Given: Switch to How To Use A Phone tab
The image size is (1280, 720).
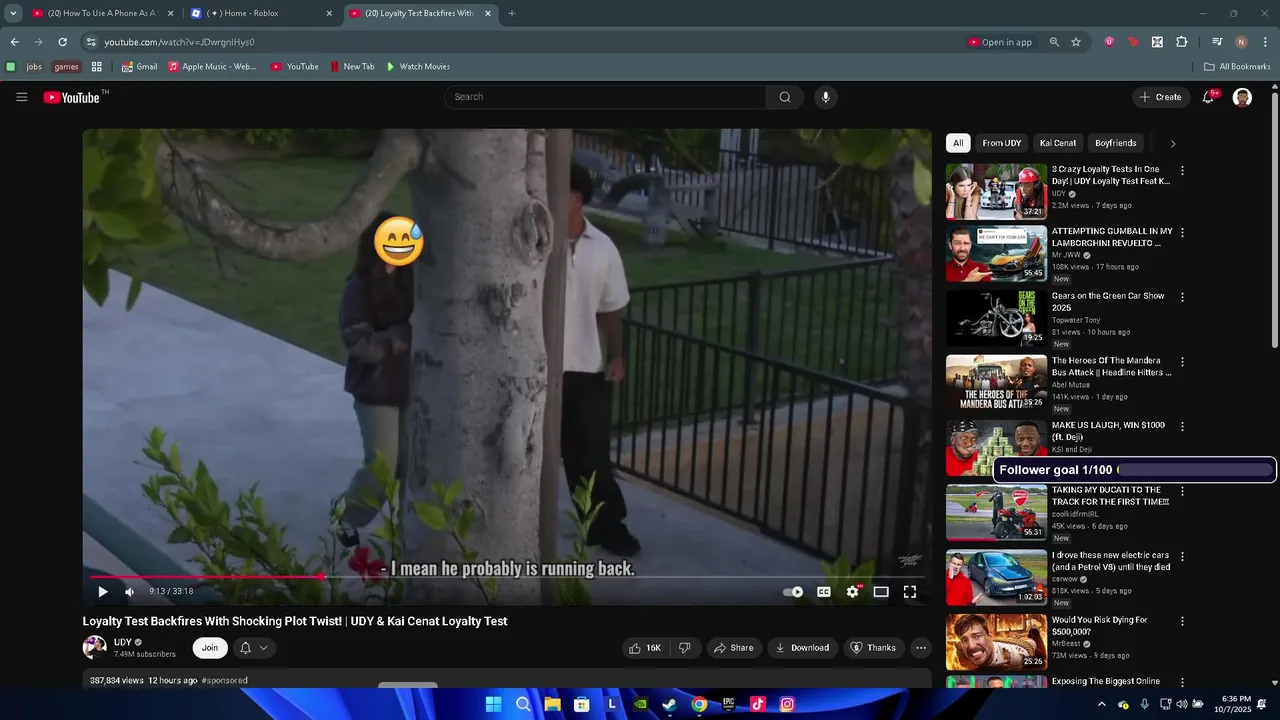Looking at the screenshot, I should point(103,13).
